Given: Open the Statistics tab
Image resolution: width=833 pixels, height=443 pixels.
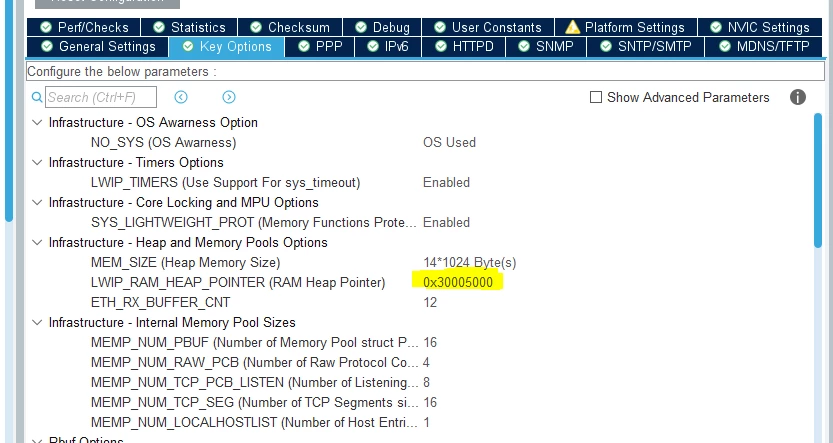Looking at the screenshot, I should [189, 27].
